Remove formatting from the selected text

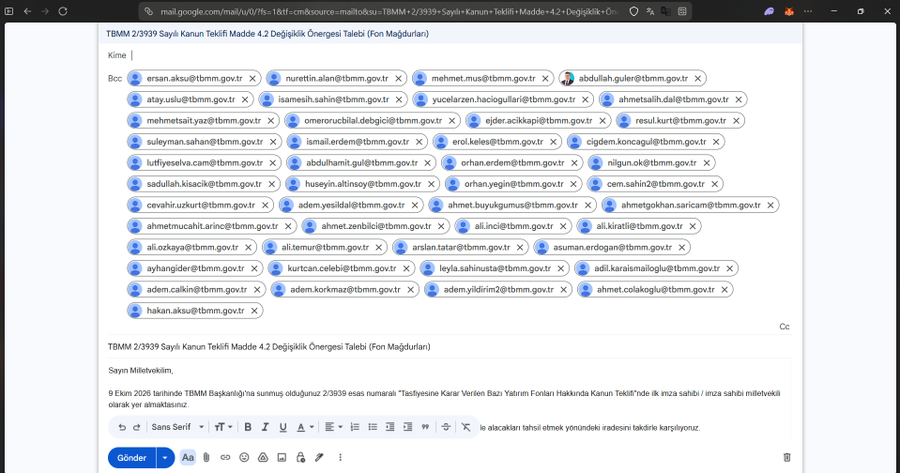(466, 427)
